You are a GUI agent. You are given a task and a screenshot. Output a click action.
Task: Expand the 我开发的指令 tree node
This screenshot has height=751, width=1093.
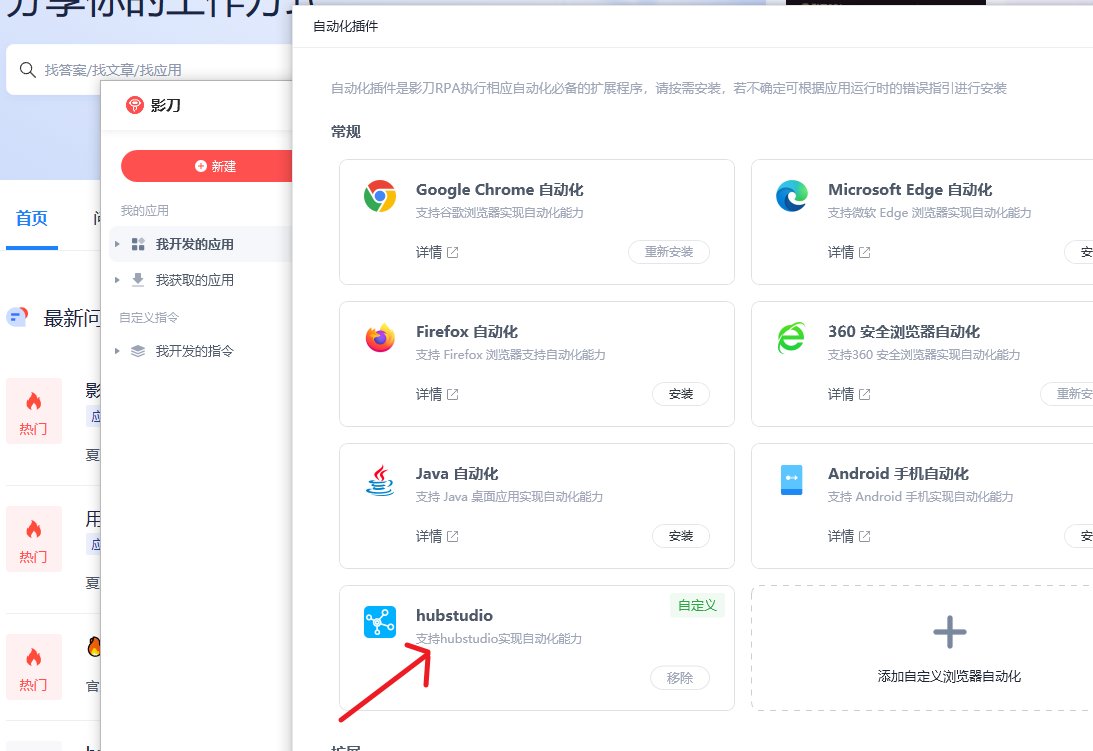pos(117,351)
